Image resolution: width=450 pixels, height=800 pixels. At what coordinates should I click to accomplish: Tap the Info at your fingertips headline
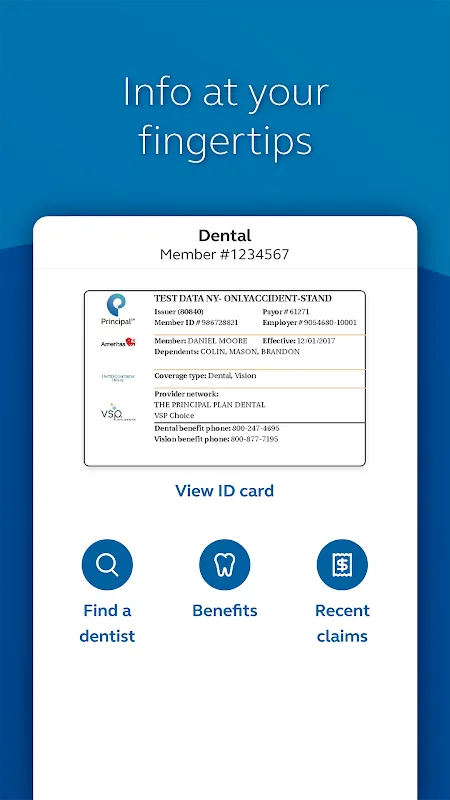[225, 116]
